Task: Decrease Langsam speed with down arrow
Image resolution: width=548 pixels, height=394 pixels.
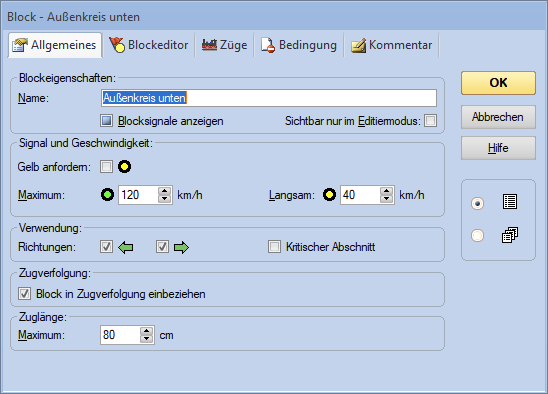Action: coord(386,199)
